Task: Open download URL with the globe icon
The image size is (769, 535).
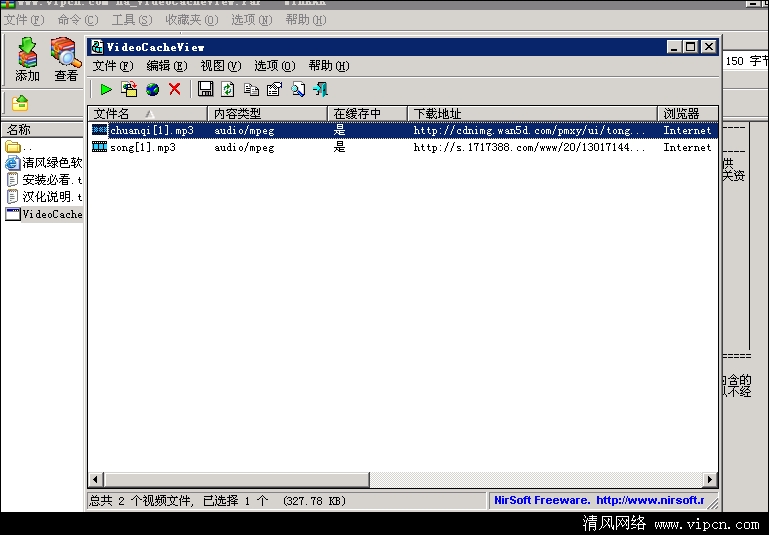Action: (152, 89)
